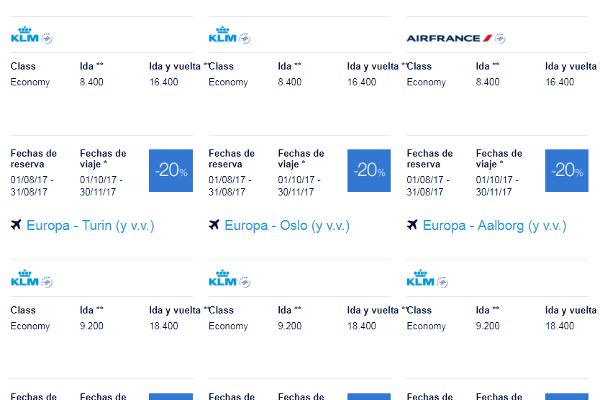The width and height of the screenshot is (600, 400).
Task: Click the airplane icon beside Europa - Oslo
Action: tap(214, 225)
